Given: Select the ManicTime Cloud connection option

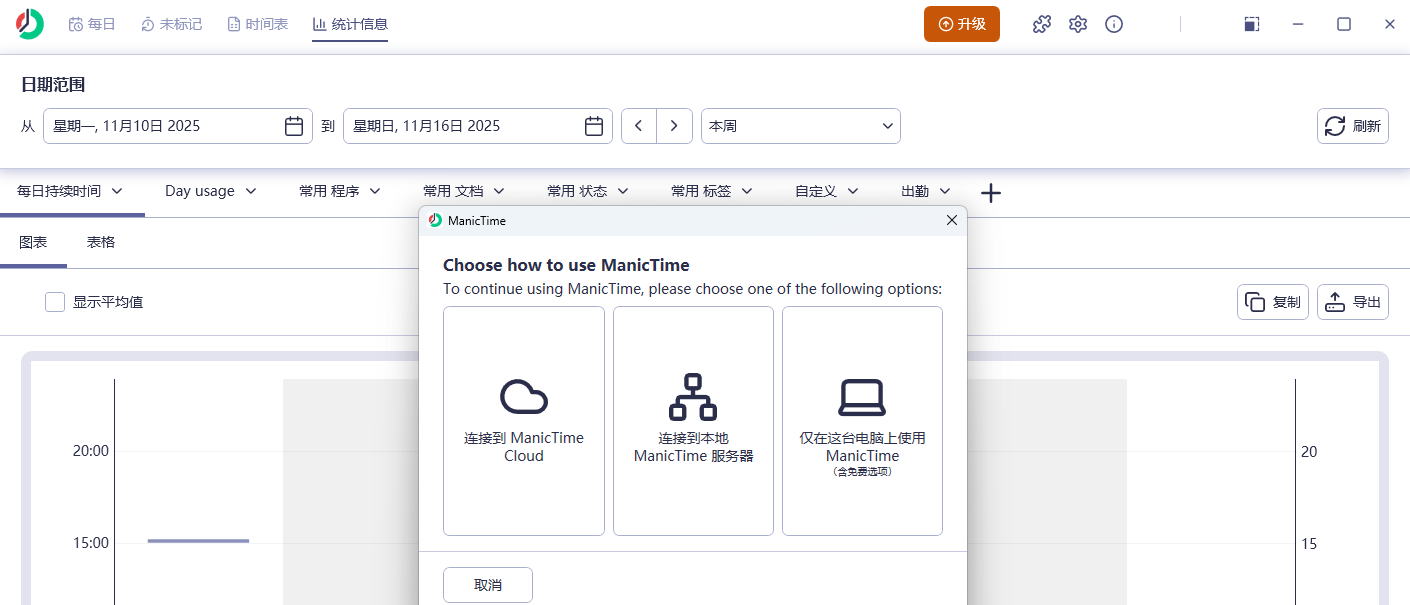Looking at the screenshot, I should click(x=523, y=420).
